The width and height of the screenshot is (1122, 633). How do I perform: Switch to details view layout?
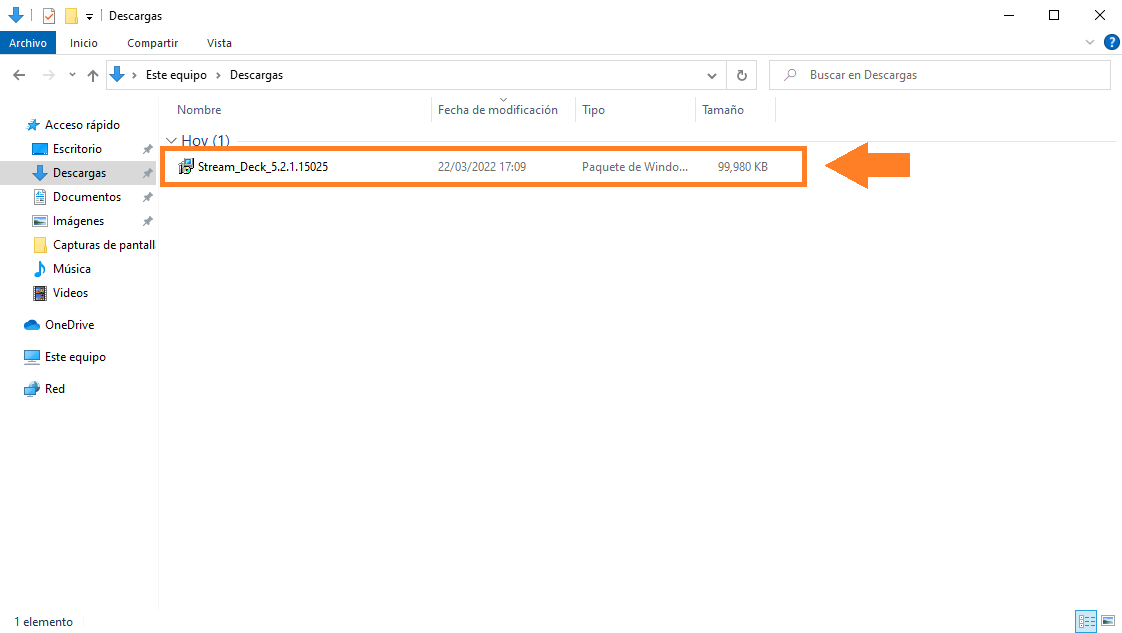[x=1086, y=621]
